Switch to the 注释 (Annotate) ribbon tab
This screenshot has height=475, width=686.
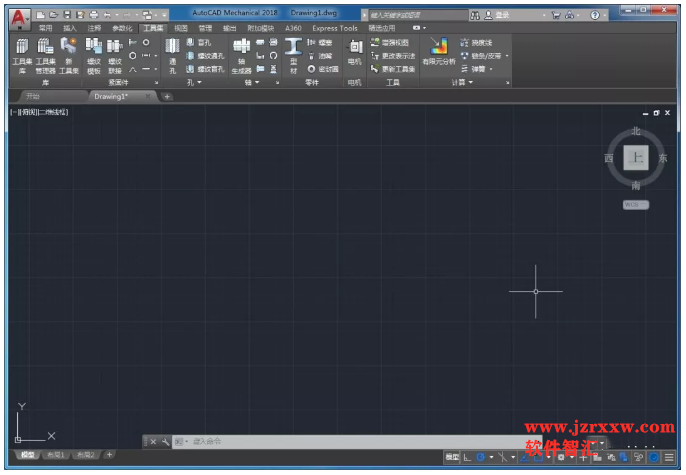coord(94,28)
